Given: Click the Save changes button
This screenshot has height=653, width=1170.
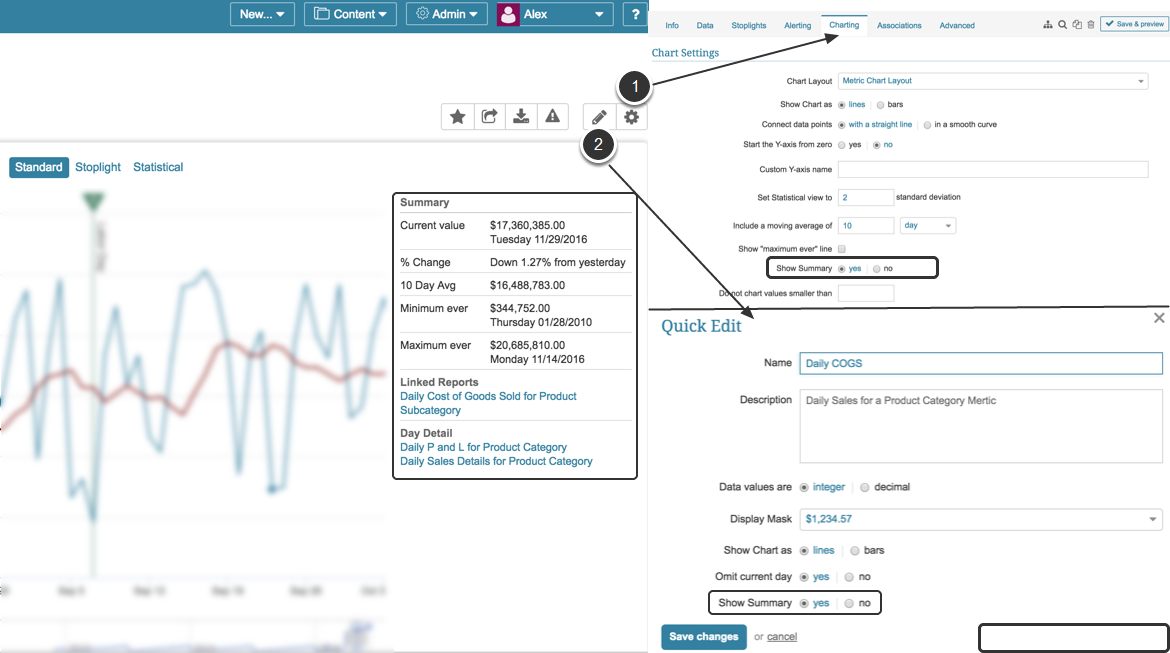Looking at the screenshot, I should tap(704, 637).
